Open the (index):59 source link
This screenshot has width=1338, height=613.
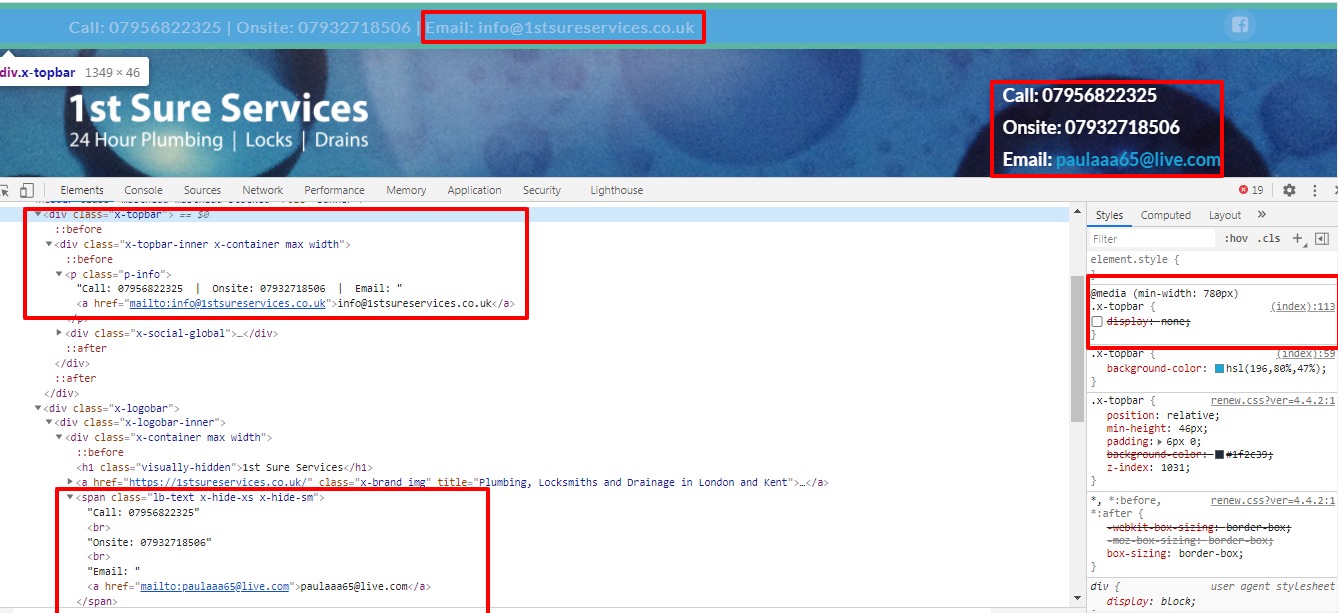click(x=1306, y=354)
